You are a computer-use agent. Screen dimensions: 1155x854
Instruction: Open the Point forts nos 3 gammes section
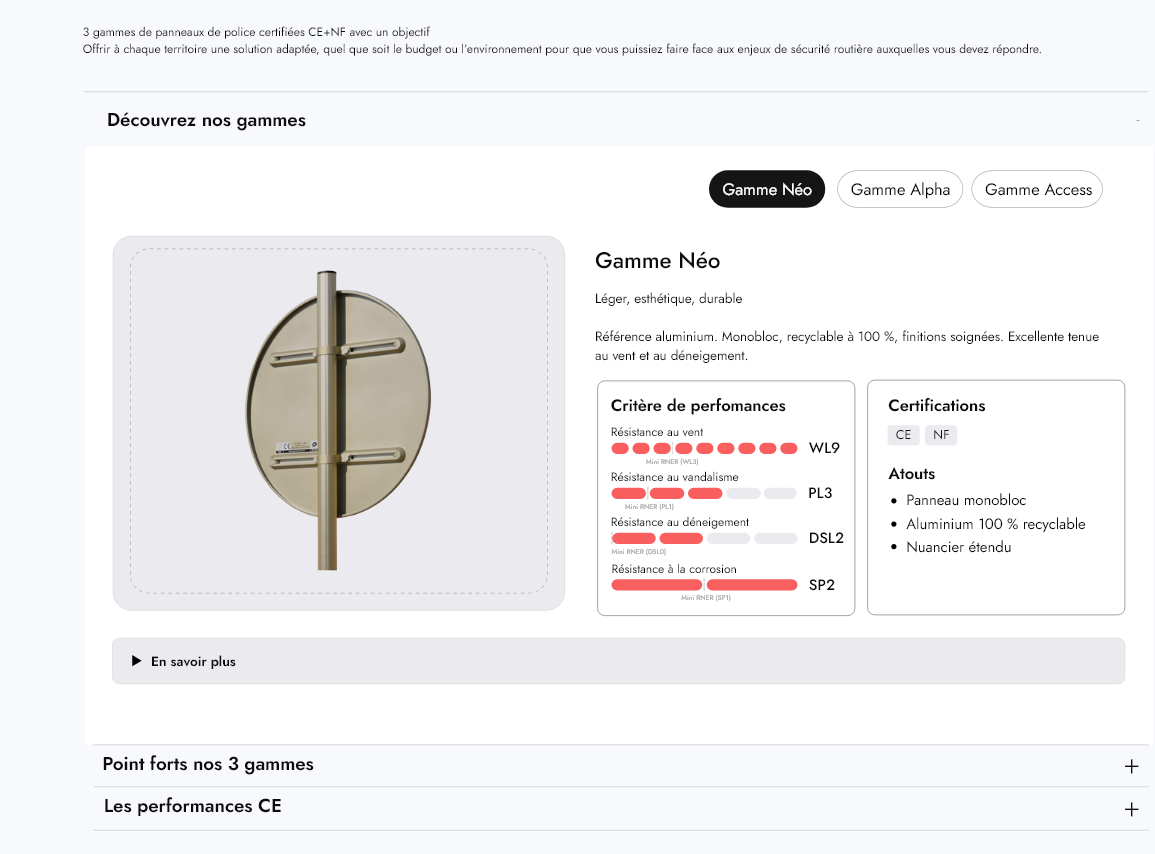208,764
